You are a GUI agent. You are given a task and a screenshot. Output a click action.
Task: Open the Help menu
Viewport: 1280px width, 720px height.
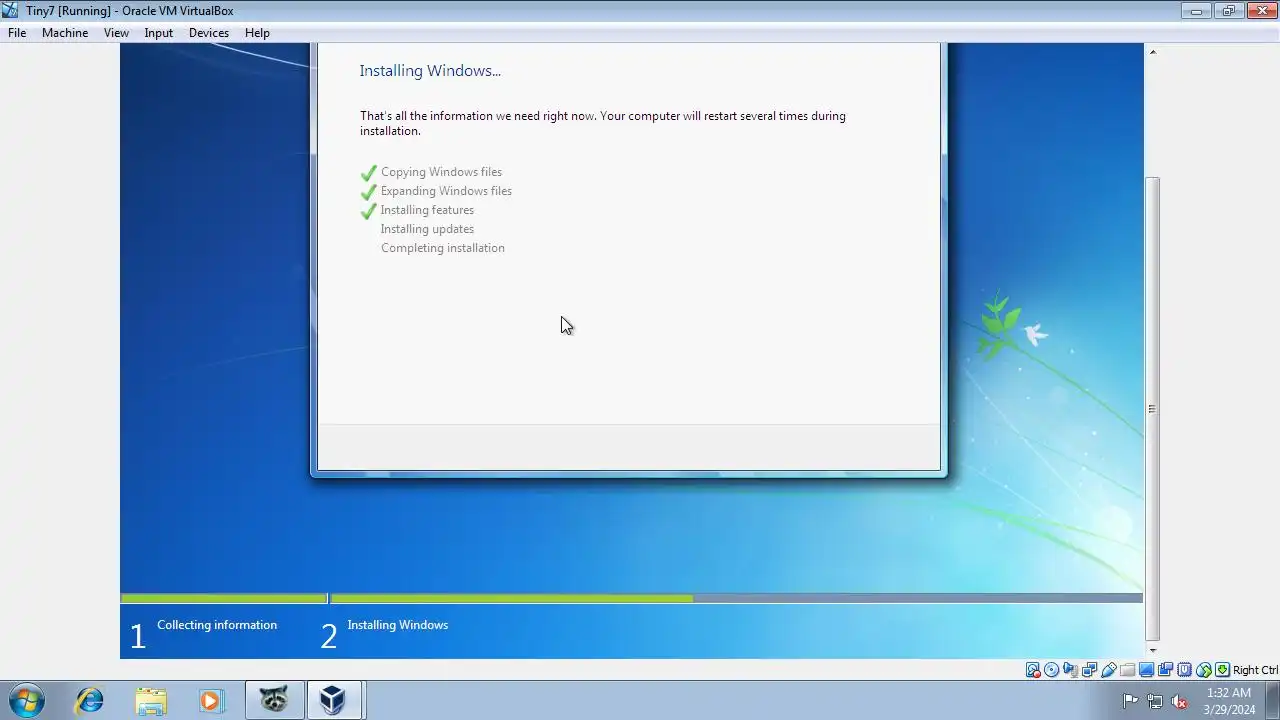pos(257,33)
